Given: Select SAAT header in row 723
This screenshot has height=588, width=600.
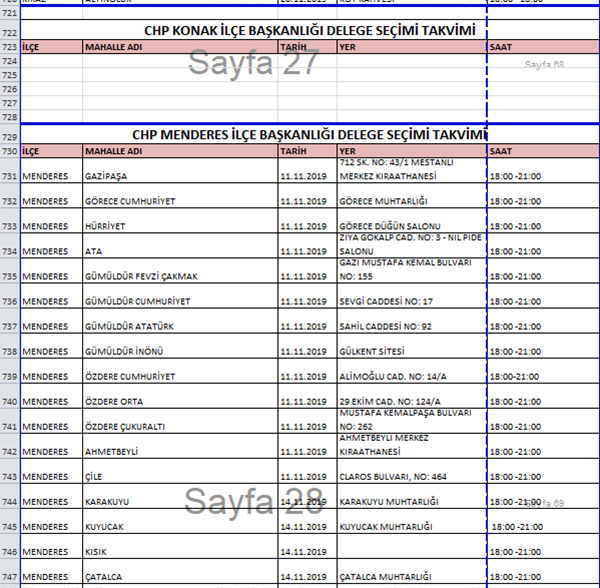Looking at the screenshot, I should point(543,47).
